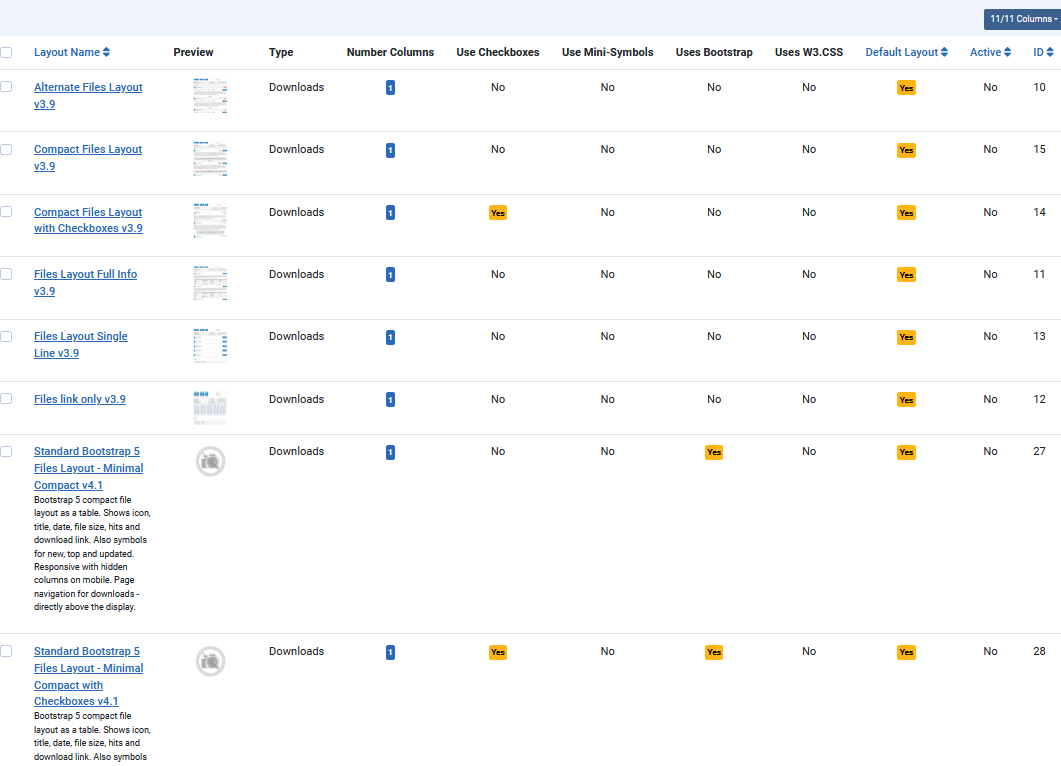
Task: Open Compact Files Layout with Checkboxes v3.9
Action: tap(88, 220)
